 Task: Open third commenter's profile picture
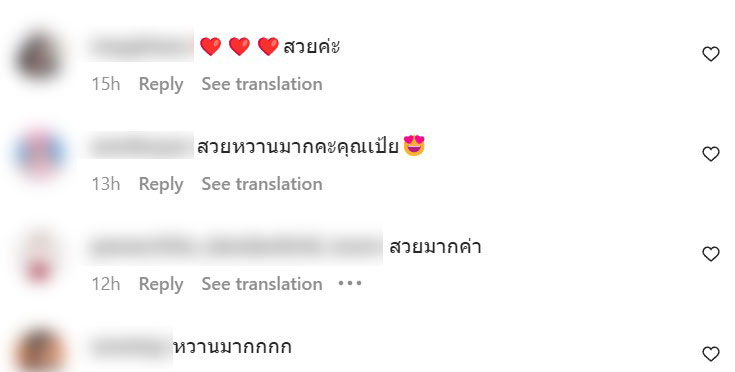(x=39, y=257)
